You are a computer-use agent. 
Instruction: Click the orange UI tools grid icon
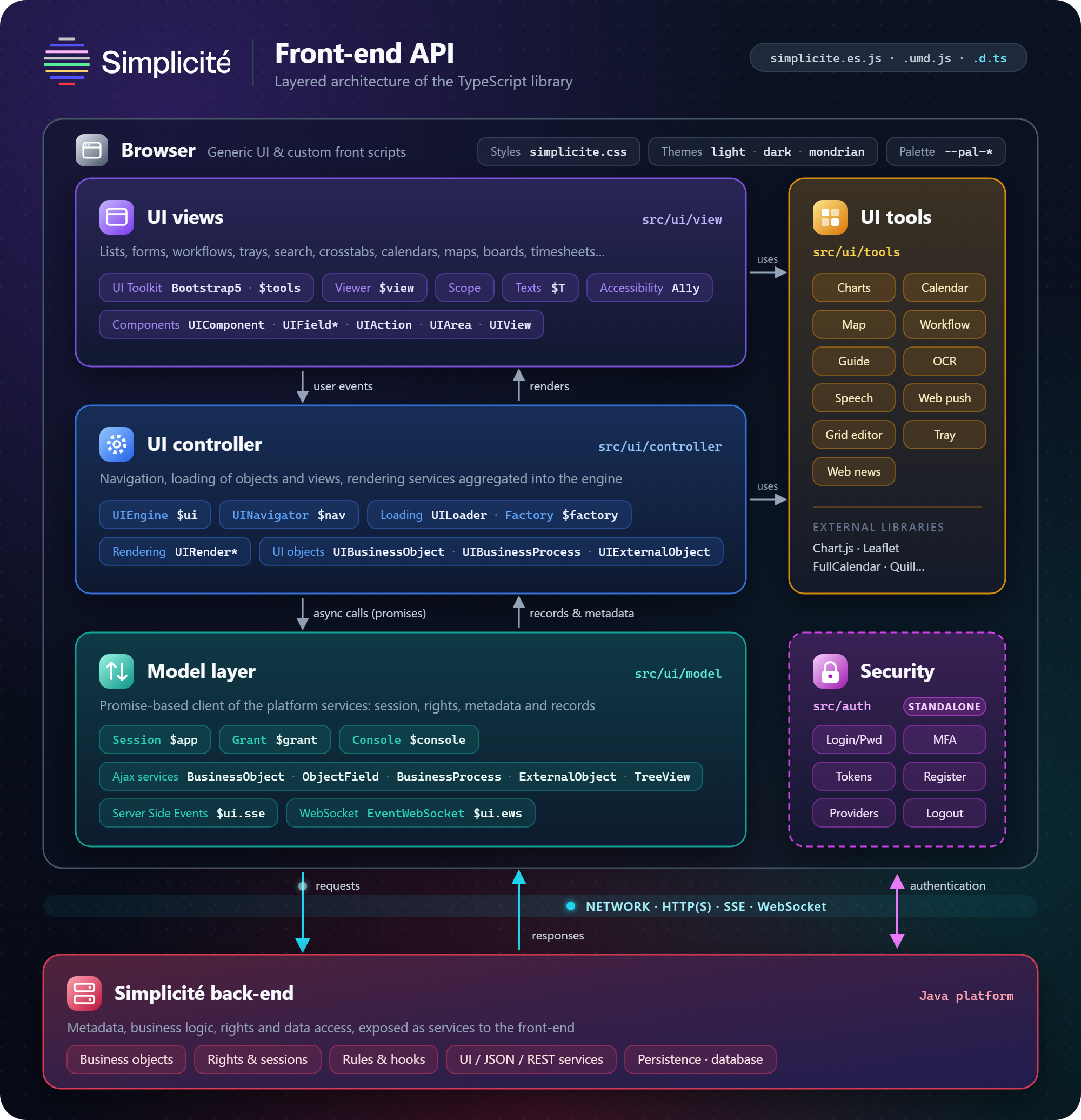coord(830,217)
